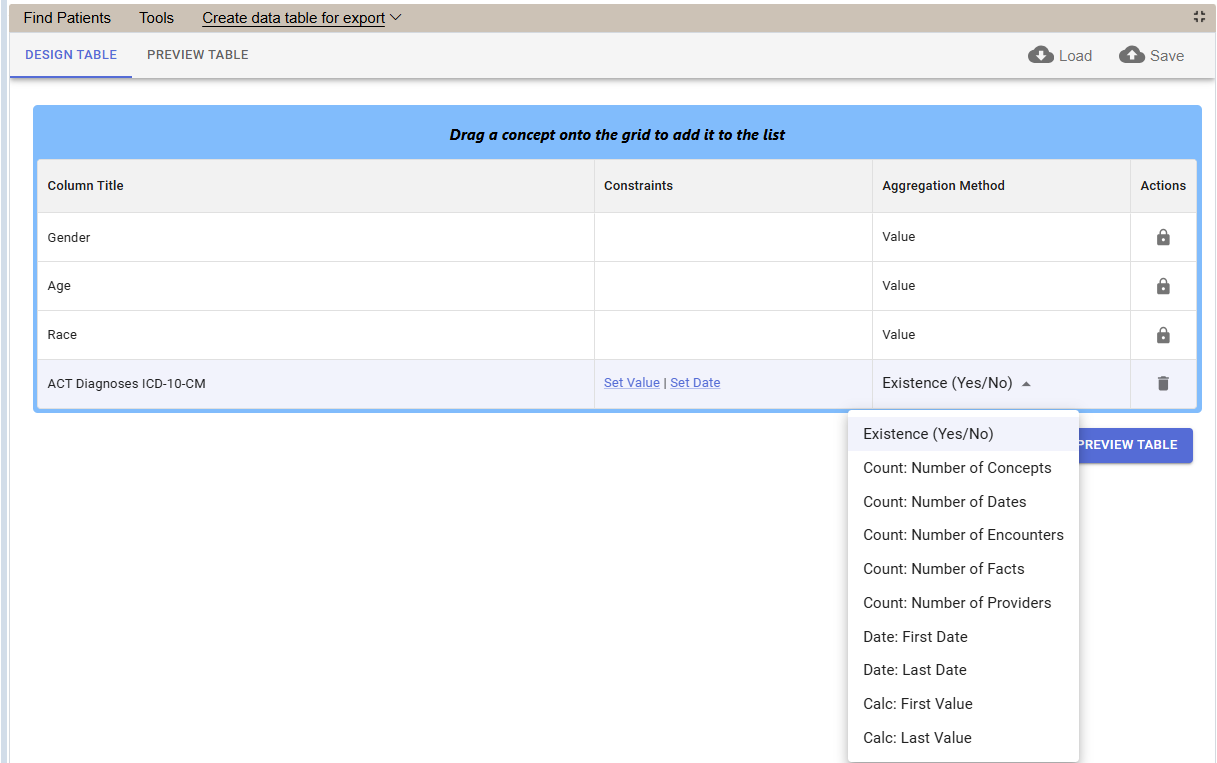The width and height of the screenshot is (1217, 763).
Task: Click the Set Date link
Action: pyautogui.click(x=695, y=383)
